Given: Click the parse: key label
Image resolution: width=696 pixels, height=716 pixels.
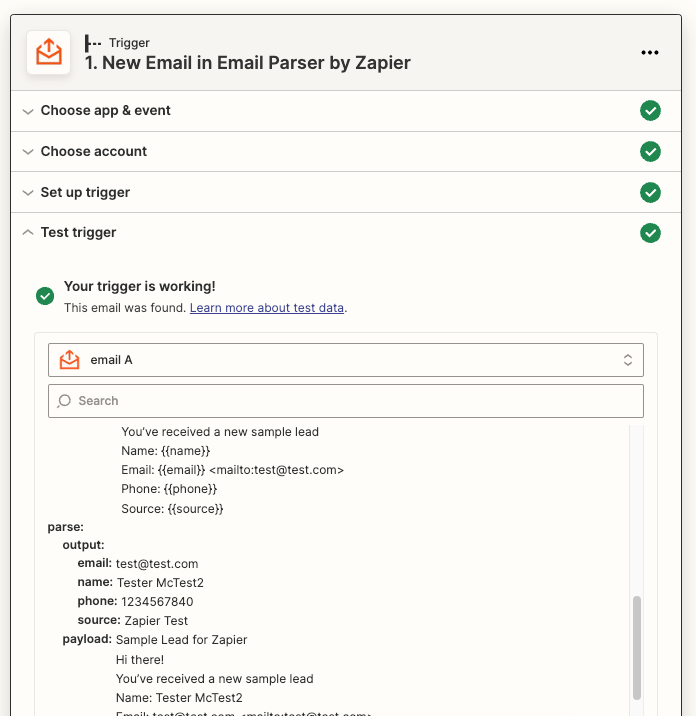Looking at the screenshot, I should click(66, 527).
